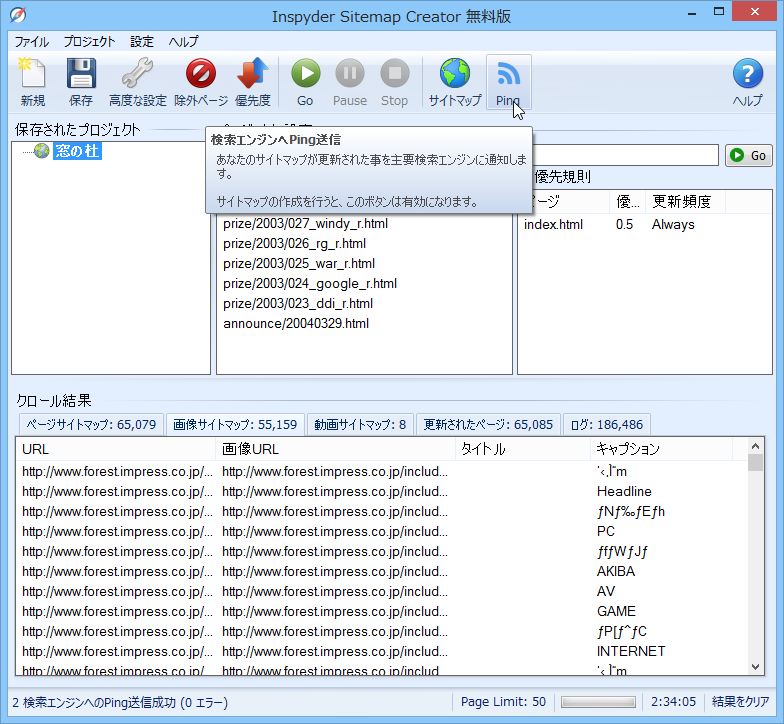Image resolution: width=784 pixels, height=724 pixels.
Task: Select prize/2003/024_google_r.html entry
Action: (x=310, y=284)
